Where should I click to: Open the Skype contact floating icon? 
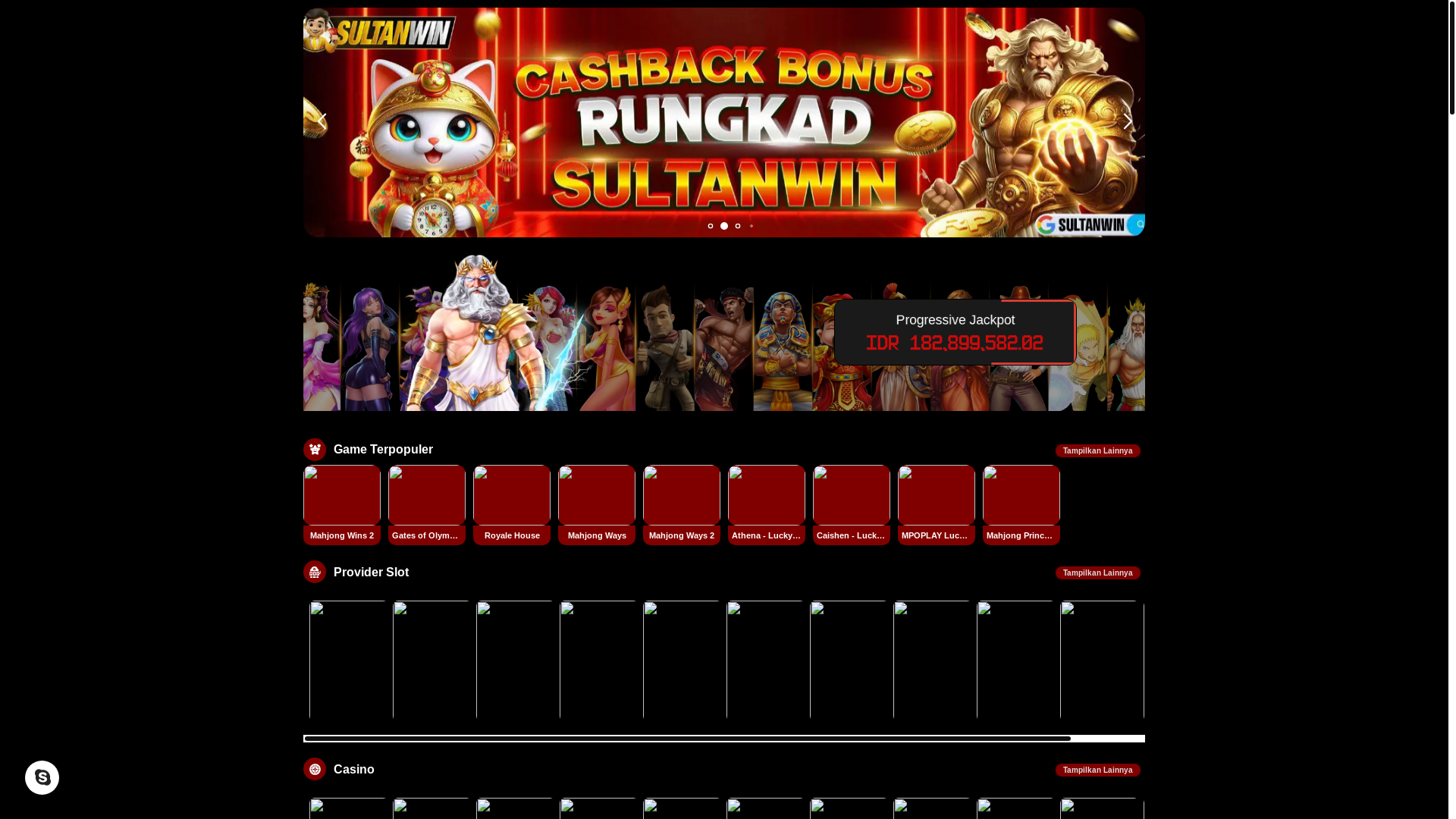[x=42, y=777]
